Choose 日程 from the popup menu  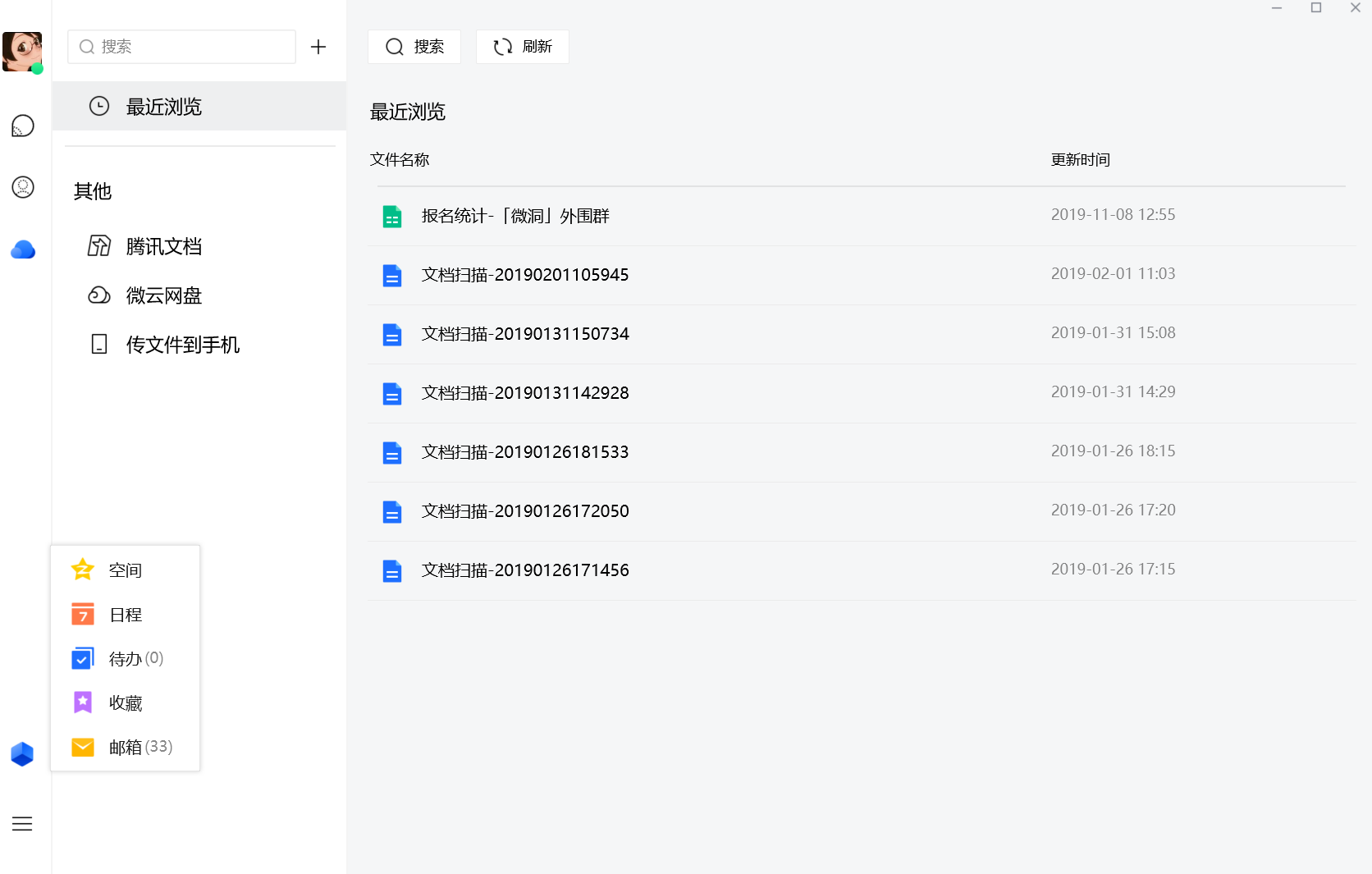coord(125,615)
